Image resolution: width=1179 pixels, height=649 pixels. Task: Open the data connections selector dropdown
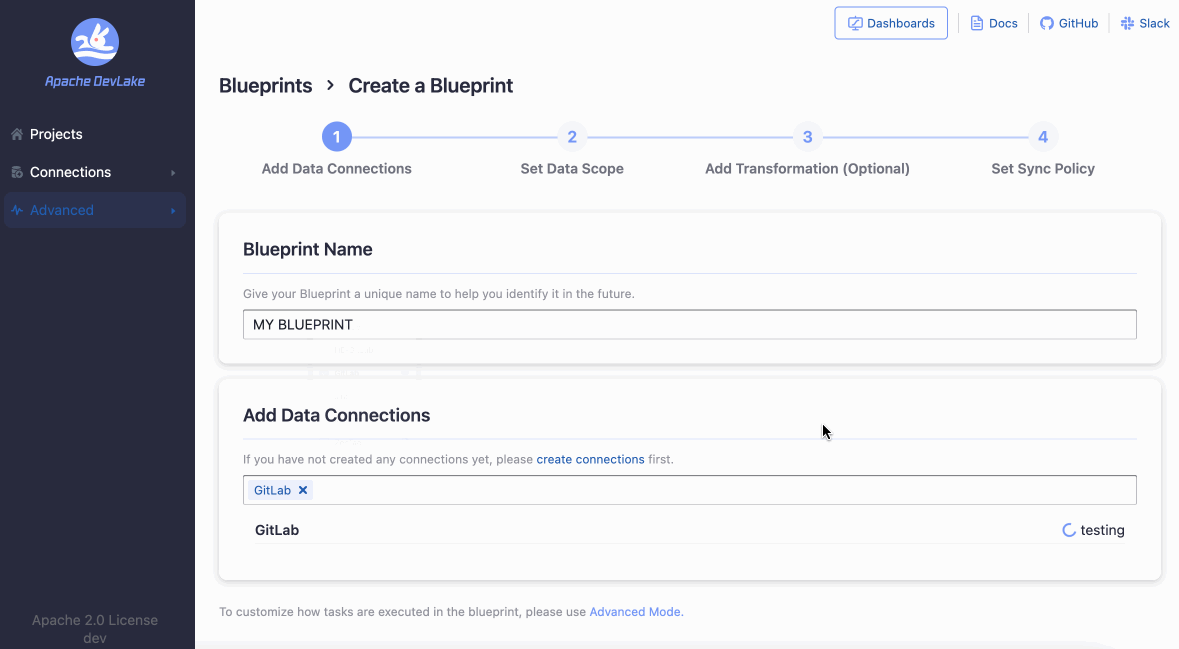coord(690,490)
